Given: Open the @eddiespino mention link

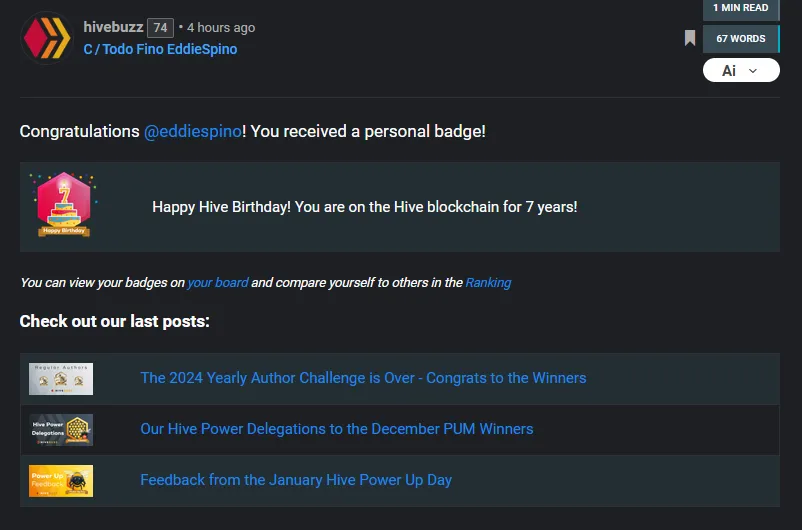Looking at the screenshot, I should pos(193,131).
